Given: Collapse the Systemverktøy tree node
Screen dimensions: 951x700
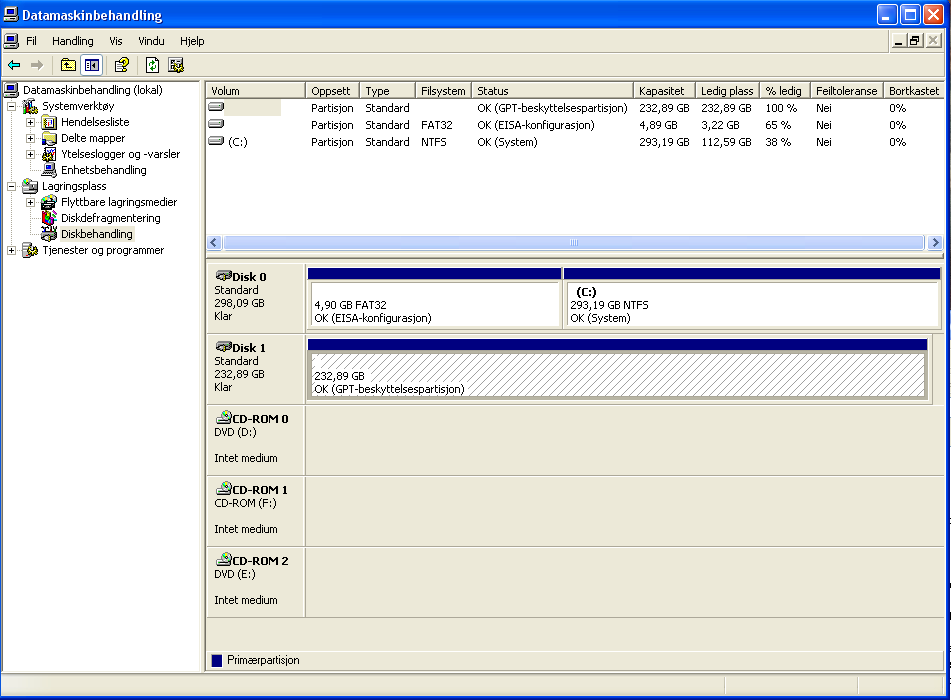Looking at the screenshot, I should coord(12,106).
